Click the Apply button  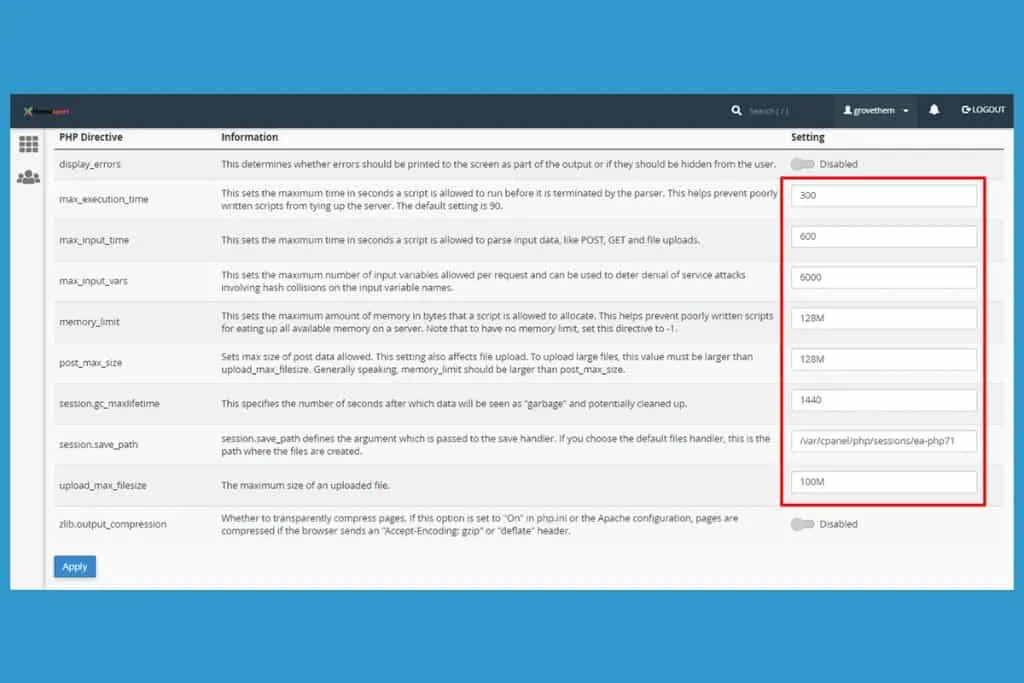[74, 567]
